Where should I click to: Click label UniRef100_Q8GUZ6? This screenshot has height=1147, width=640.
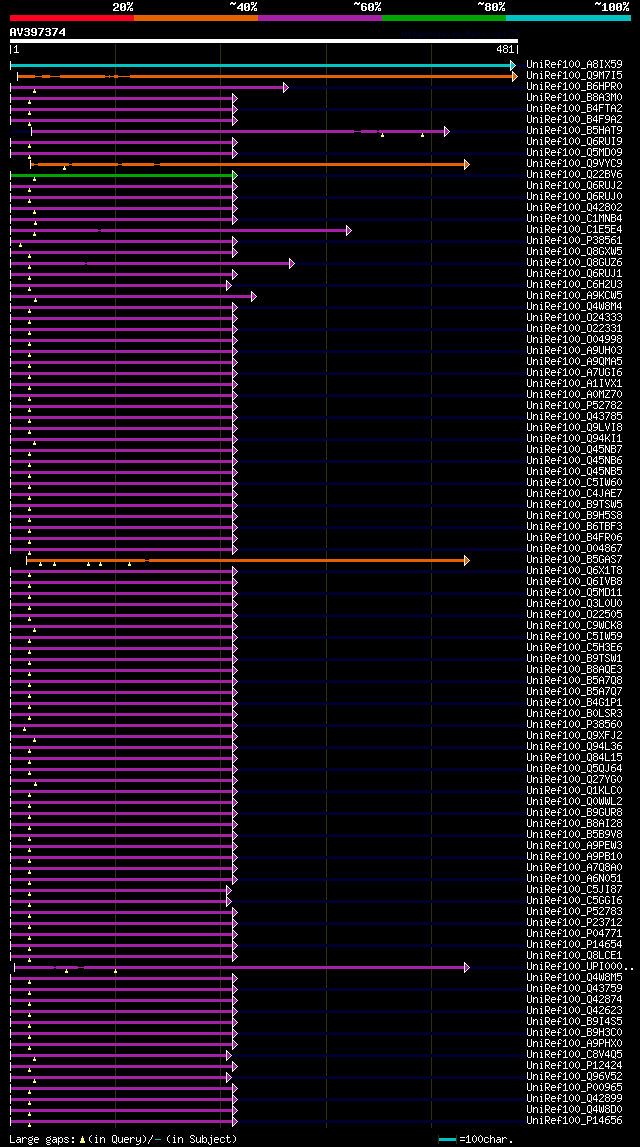[574, 263]
